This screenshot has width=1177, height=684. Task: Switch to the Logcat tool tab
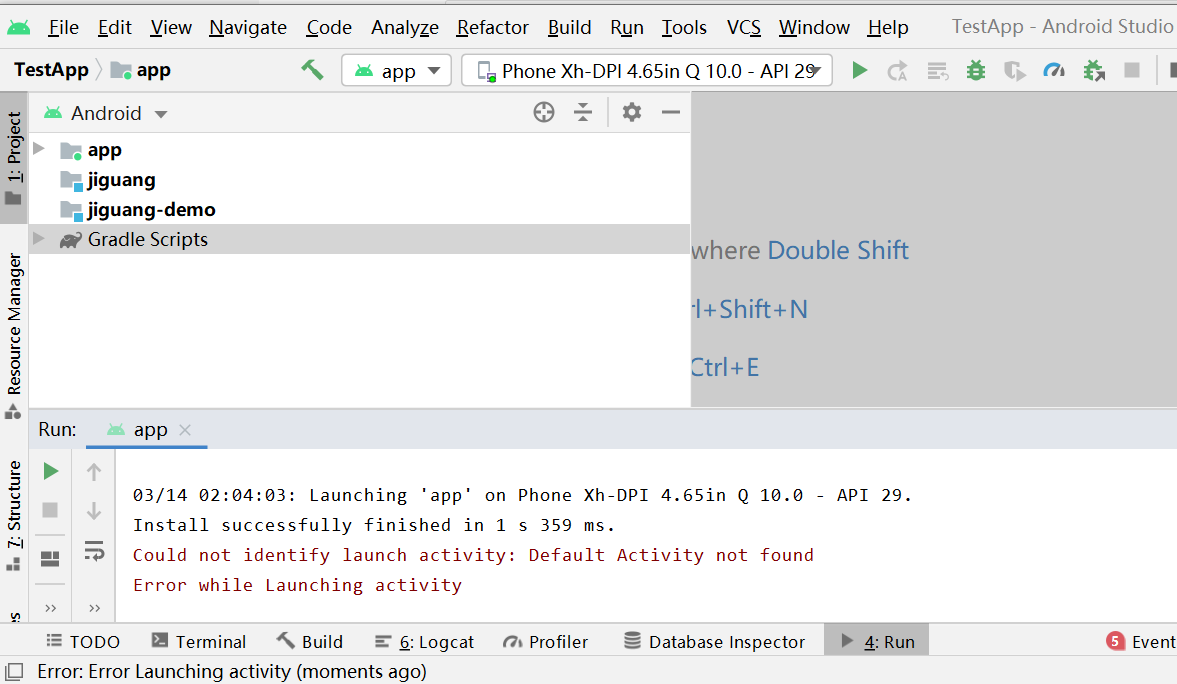click(x=424, y=642)
